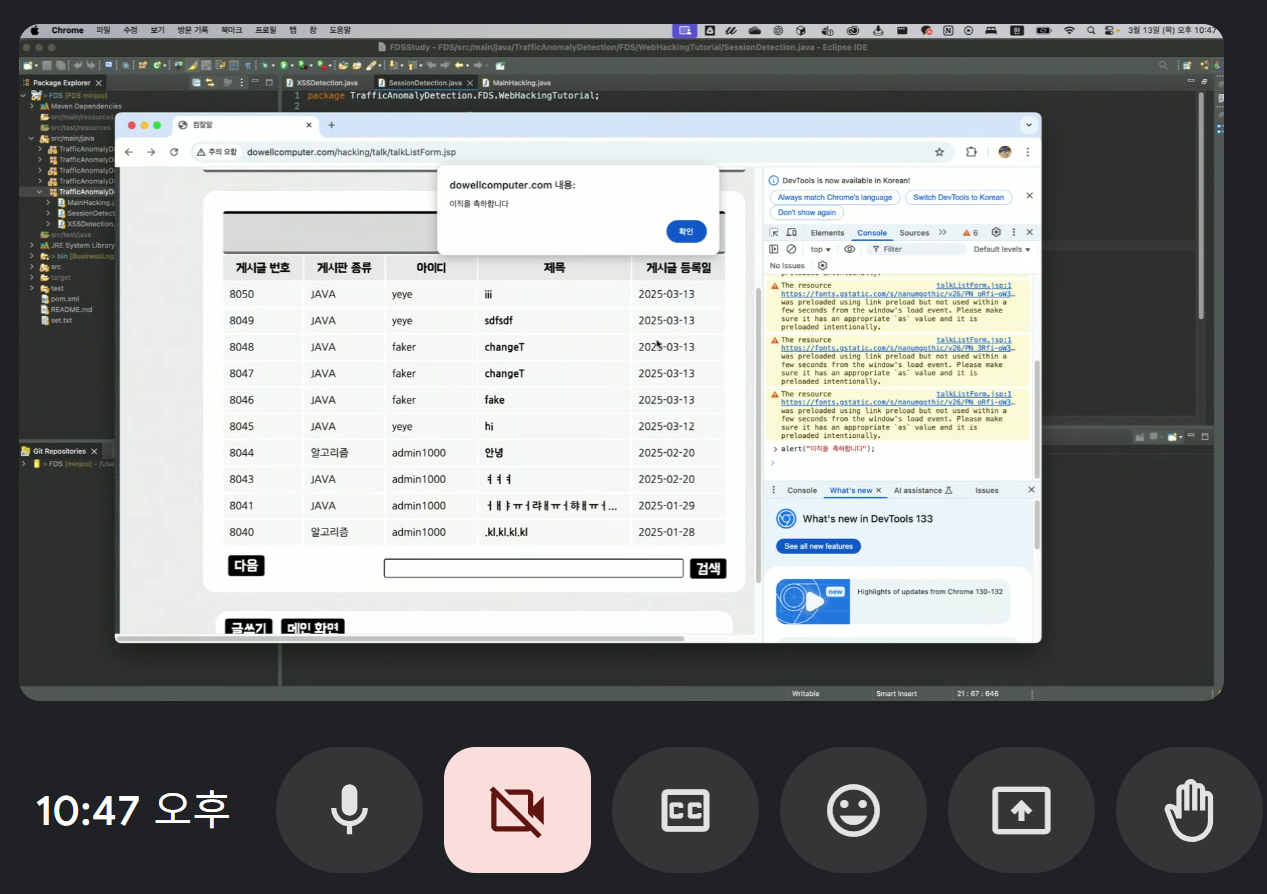This screenshot has width=1267, height=894.
Task: Open the top context dropdown
Action: pos(820,249)
